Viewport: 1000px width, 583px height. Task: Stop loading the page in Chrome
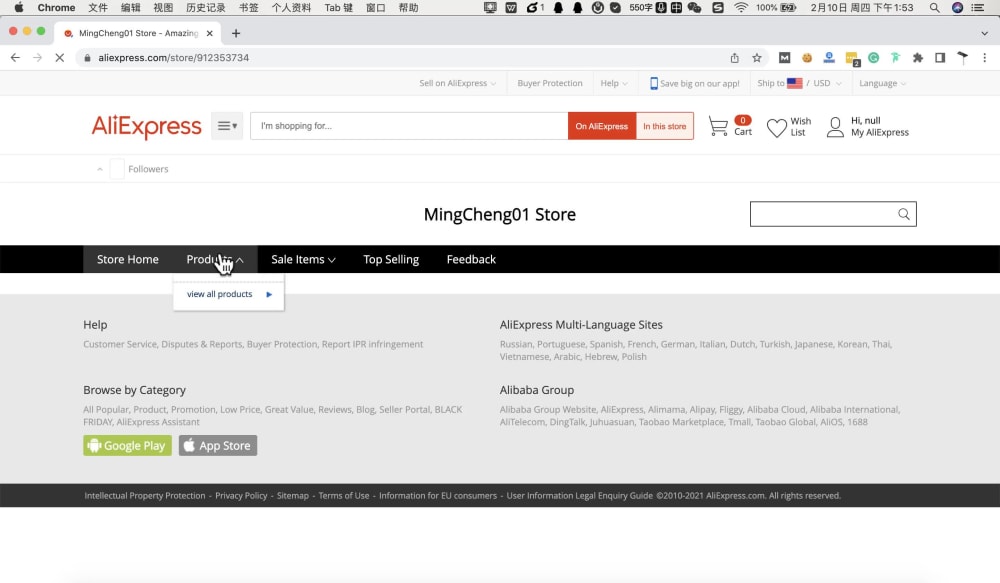click(59, 57)
